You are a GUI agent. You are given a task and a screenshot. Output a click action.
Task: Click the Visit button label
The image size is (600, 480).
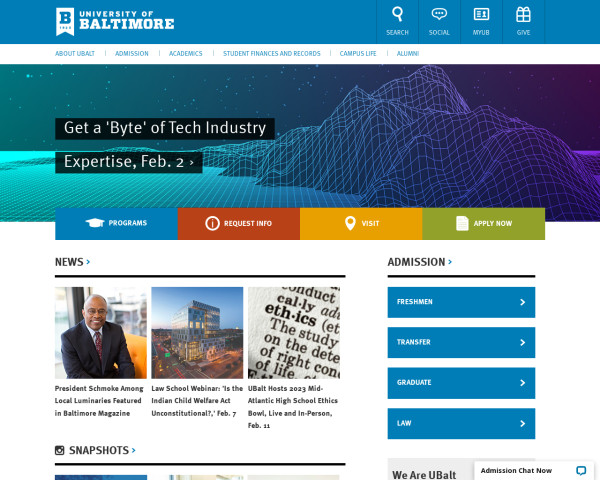370,224
